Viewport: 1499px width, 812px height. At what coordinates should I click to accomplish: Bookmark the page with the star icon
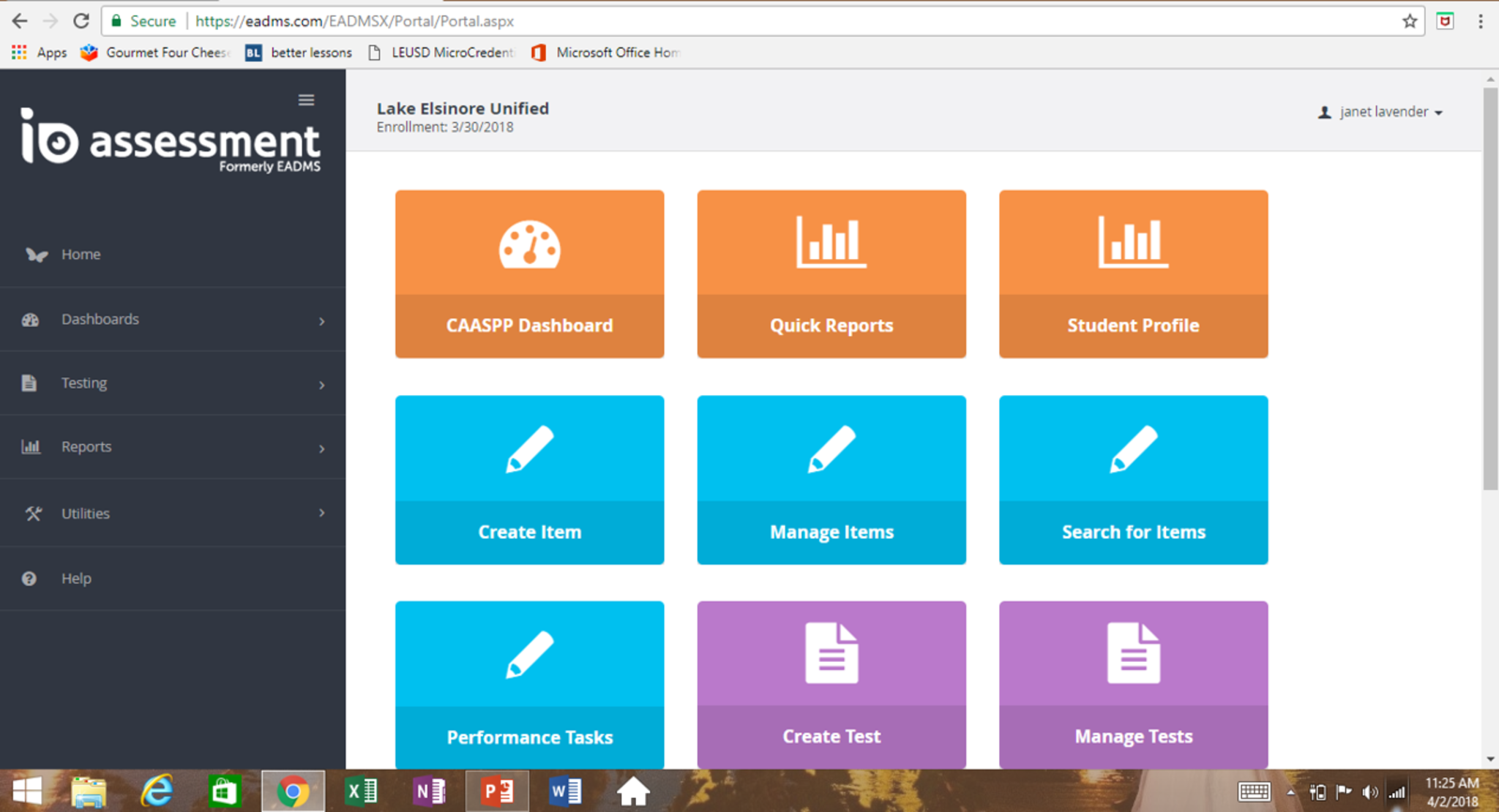click(1409, 21)
